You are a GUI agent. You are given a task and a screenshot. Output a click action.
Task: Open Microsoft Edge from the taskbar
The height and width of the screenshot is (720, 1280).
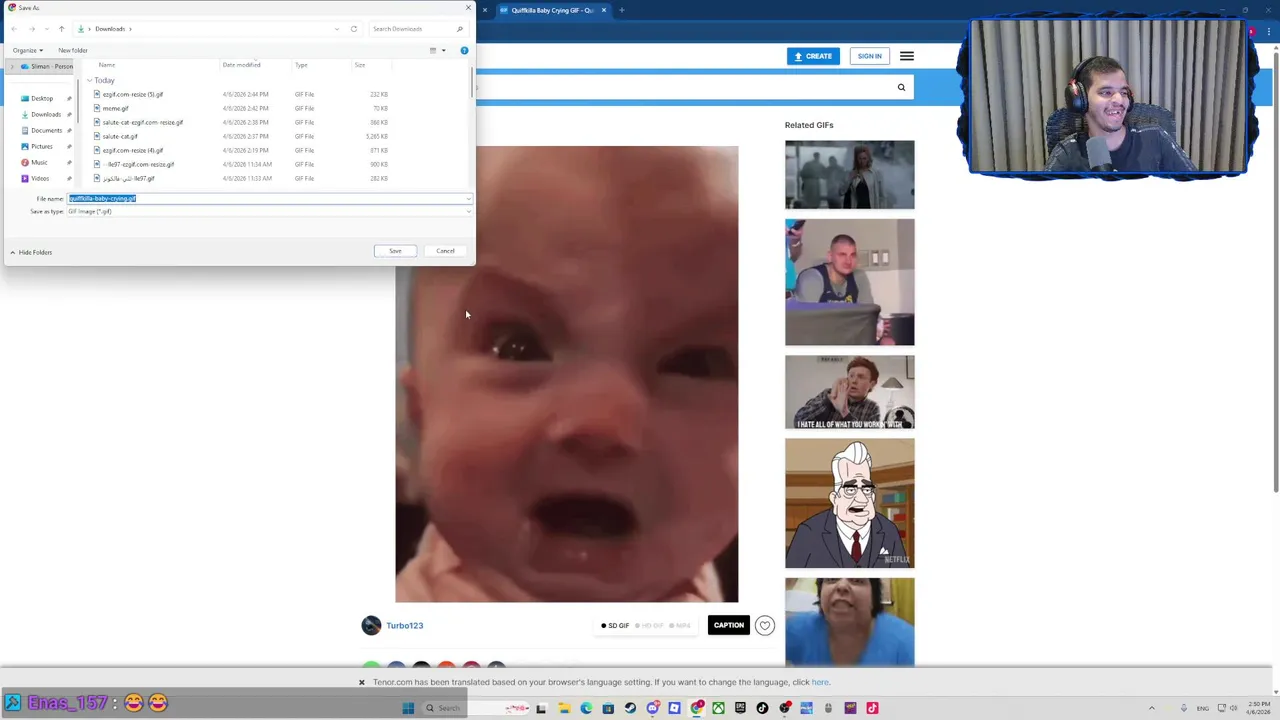click(586, 708)
